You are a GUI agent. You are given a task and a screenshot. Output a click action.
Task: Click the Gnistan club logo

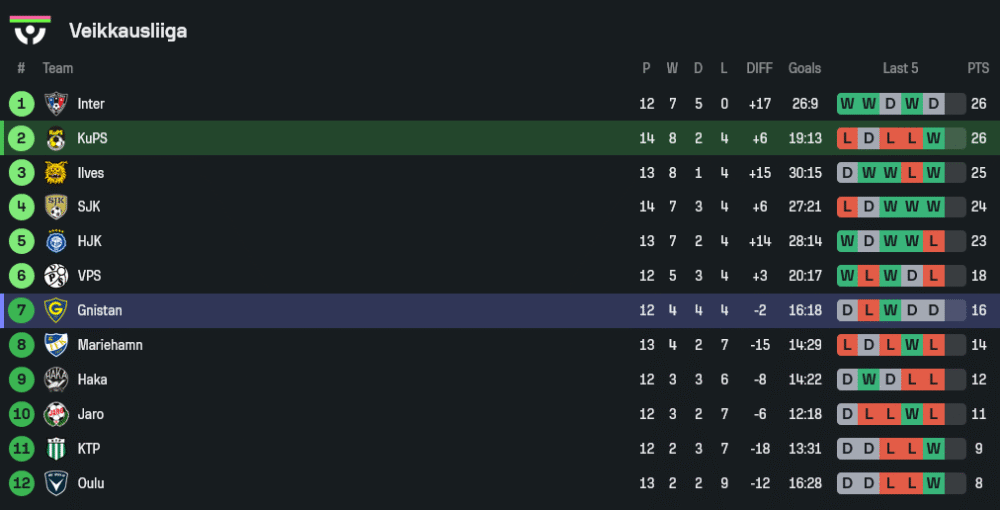point(55,311)
